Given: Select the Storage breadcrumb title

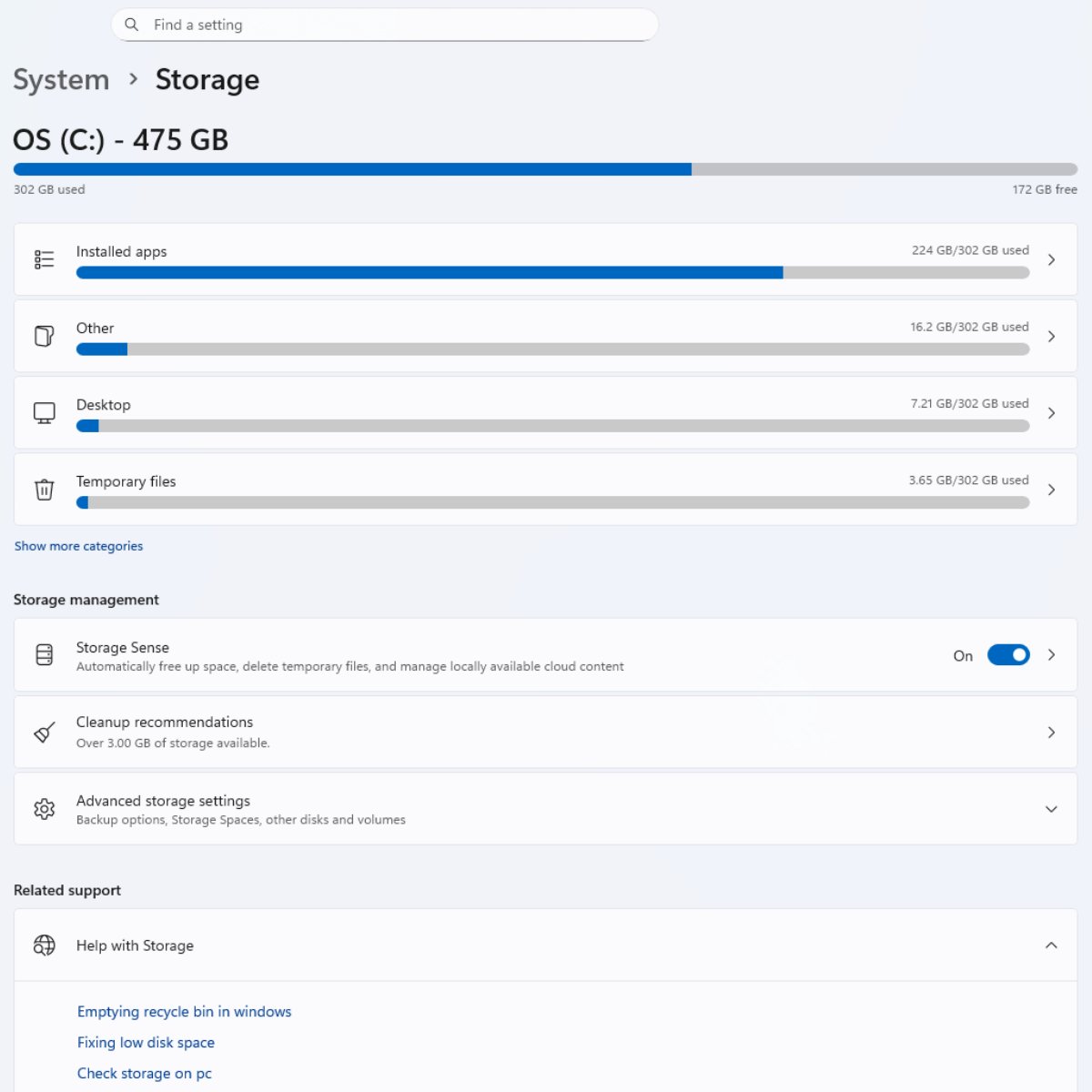Looking at the screenshot, I should tap(207, 80).
